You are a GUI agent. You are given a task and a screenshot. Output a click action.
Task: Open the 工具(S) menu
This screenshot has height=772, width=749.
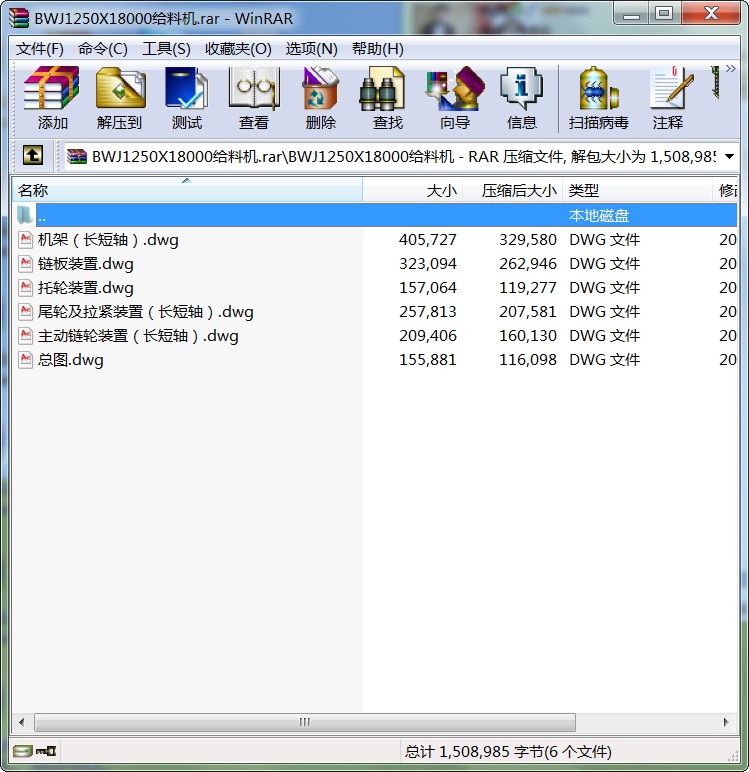tap(166, 49)
